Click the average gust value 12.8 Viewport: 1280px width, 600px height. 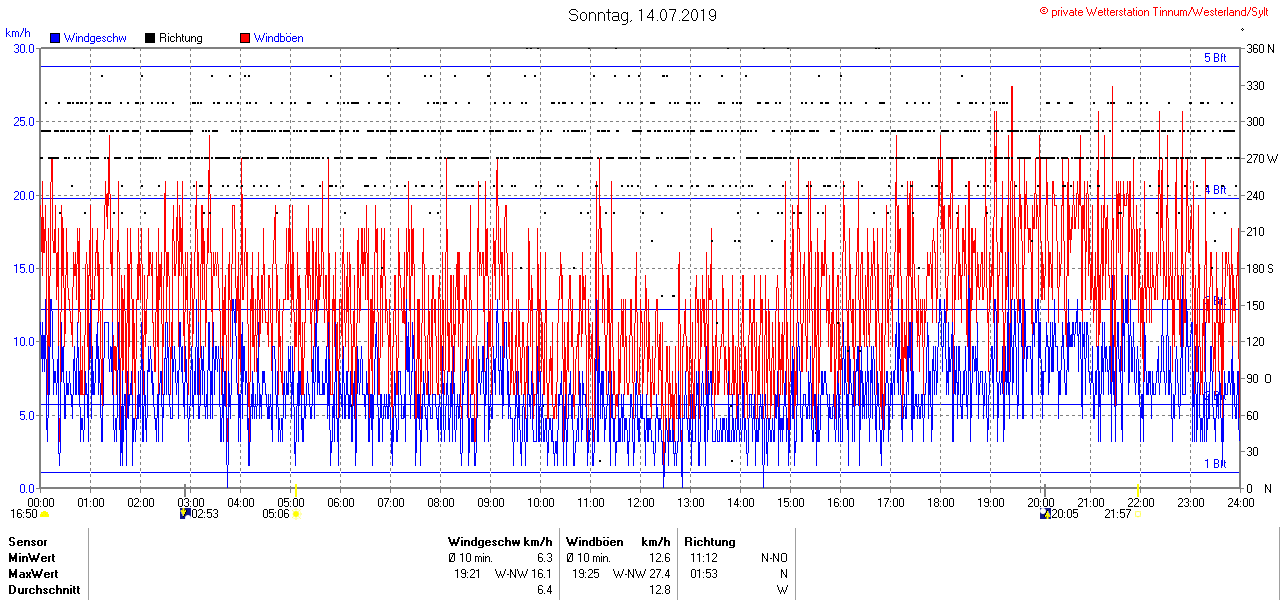[x=658, y=590]
